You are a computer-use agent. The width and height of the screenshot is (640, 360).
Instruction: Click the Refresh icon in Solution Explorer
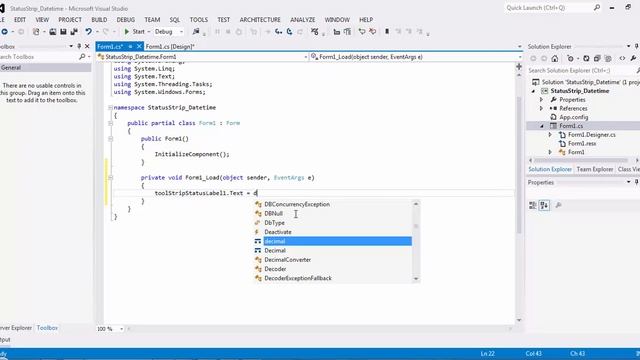pos(586,58)
